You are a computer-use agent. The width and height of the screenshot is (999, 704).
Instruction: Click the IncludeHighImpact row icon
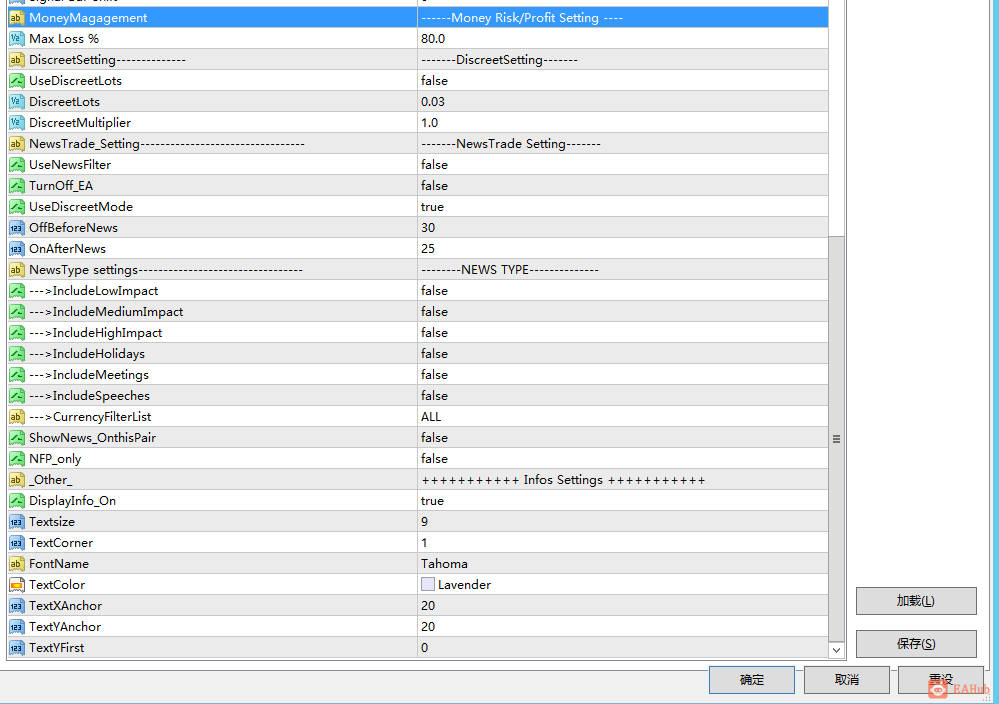tap(17, 333)
